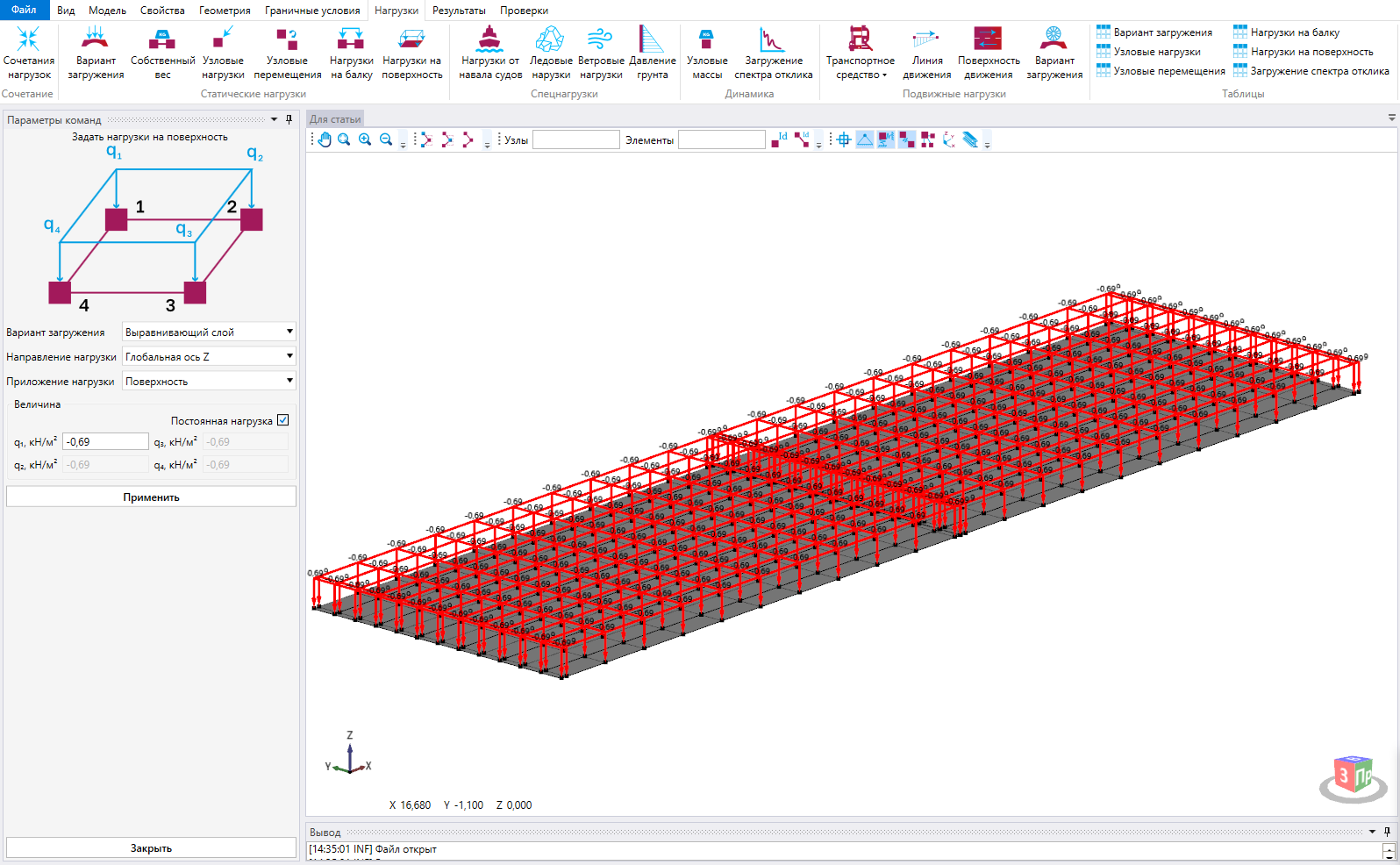The width and height of the screenshot is (1400, 865).
Task: Open the Параметры команд panel options arrow
Action: pyautogui.click(x=274, y=119)
